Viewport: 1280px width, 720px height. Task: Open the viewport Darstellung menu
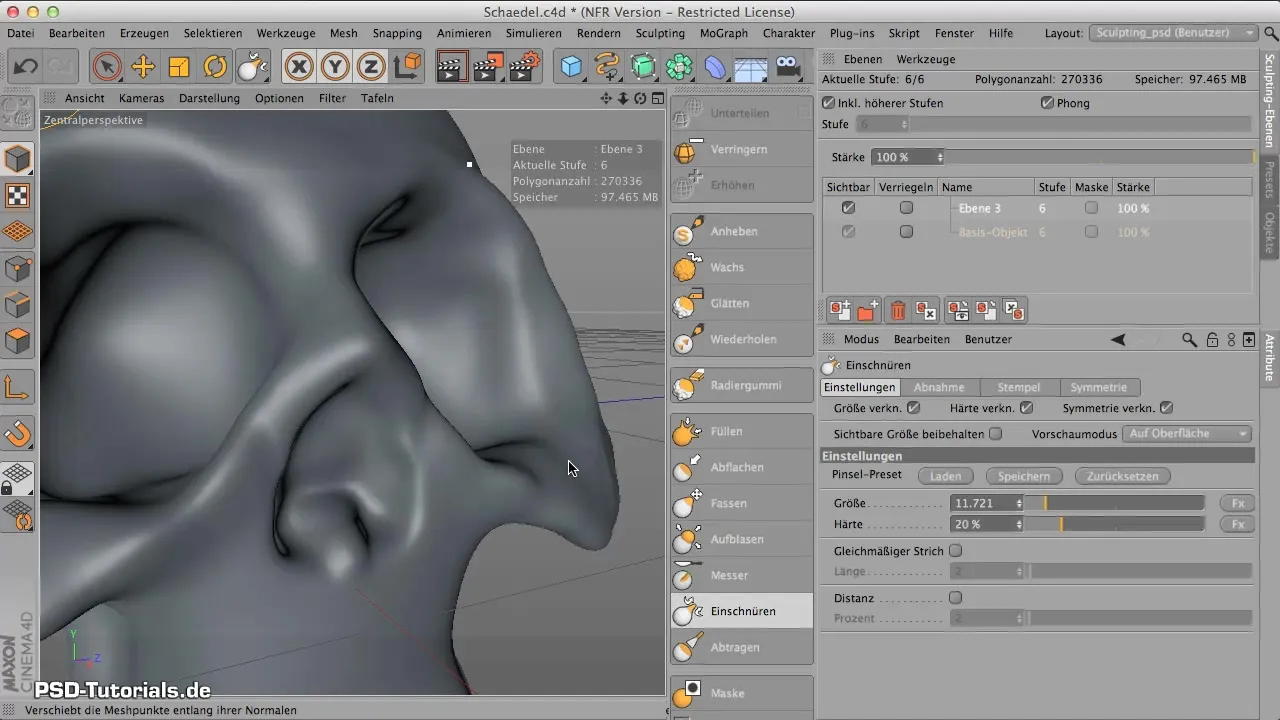209,98
